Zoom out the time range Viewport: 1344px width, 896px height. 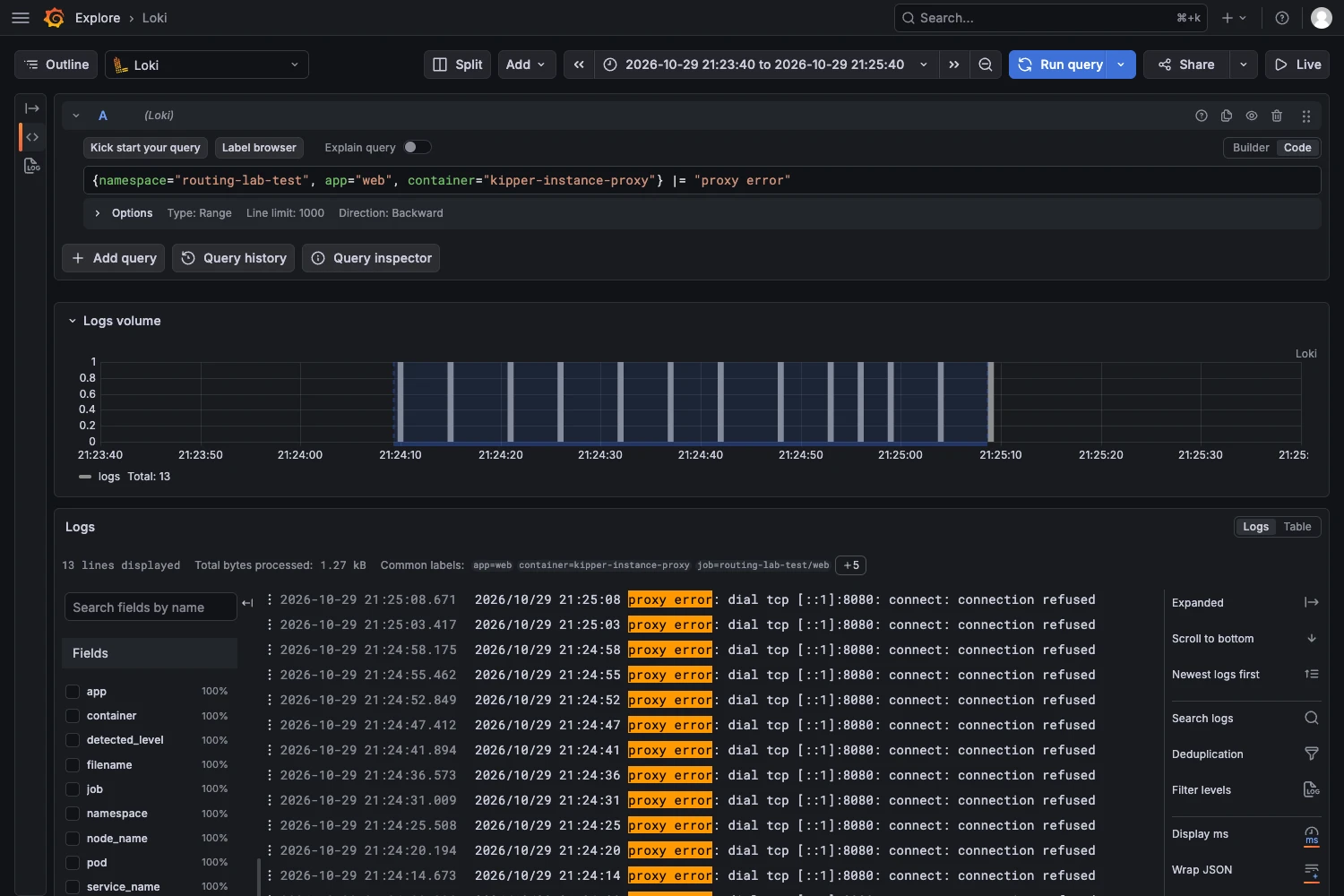tap(986, 65)
